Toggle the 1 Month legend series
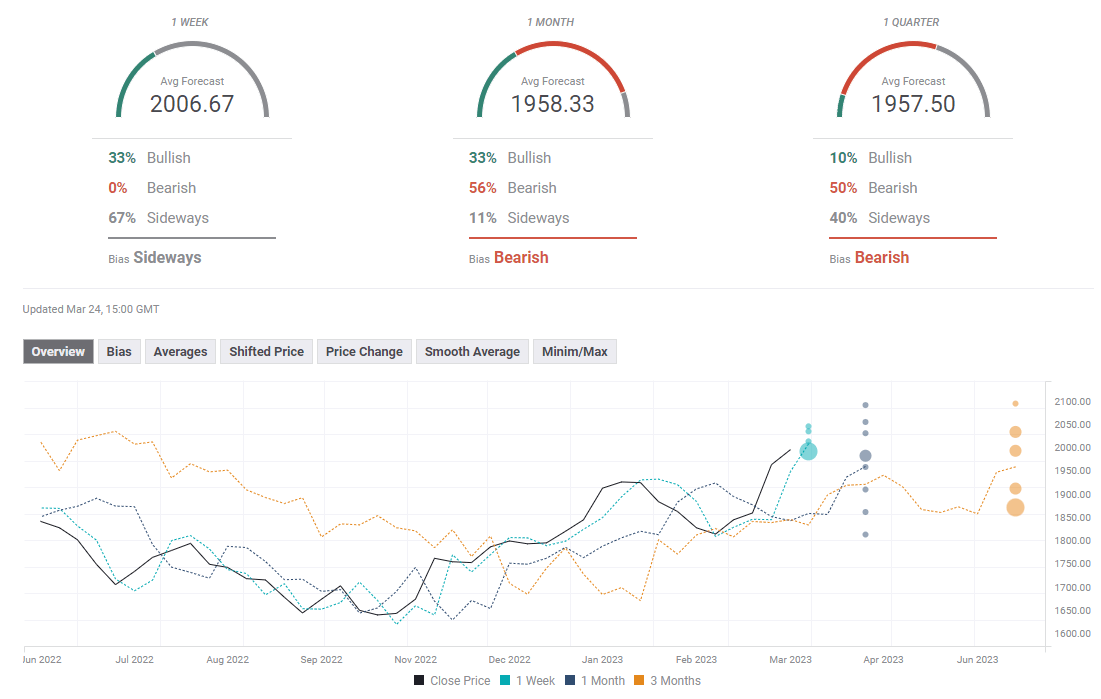 (594, 681)
